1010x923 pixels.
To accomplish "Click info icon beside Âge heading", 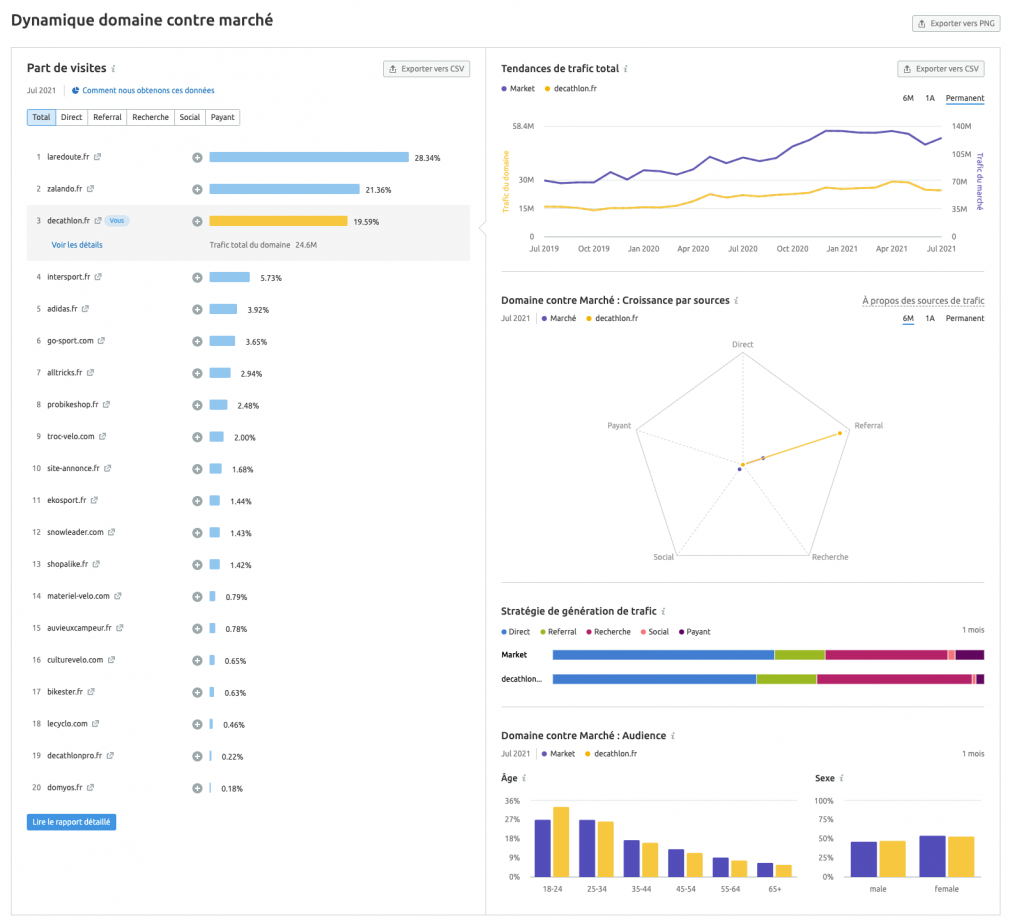I will pyautogui.click(x=524, y=778).
